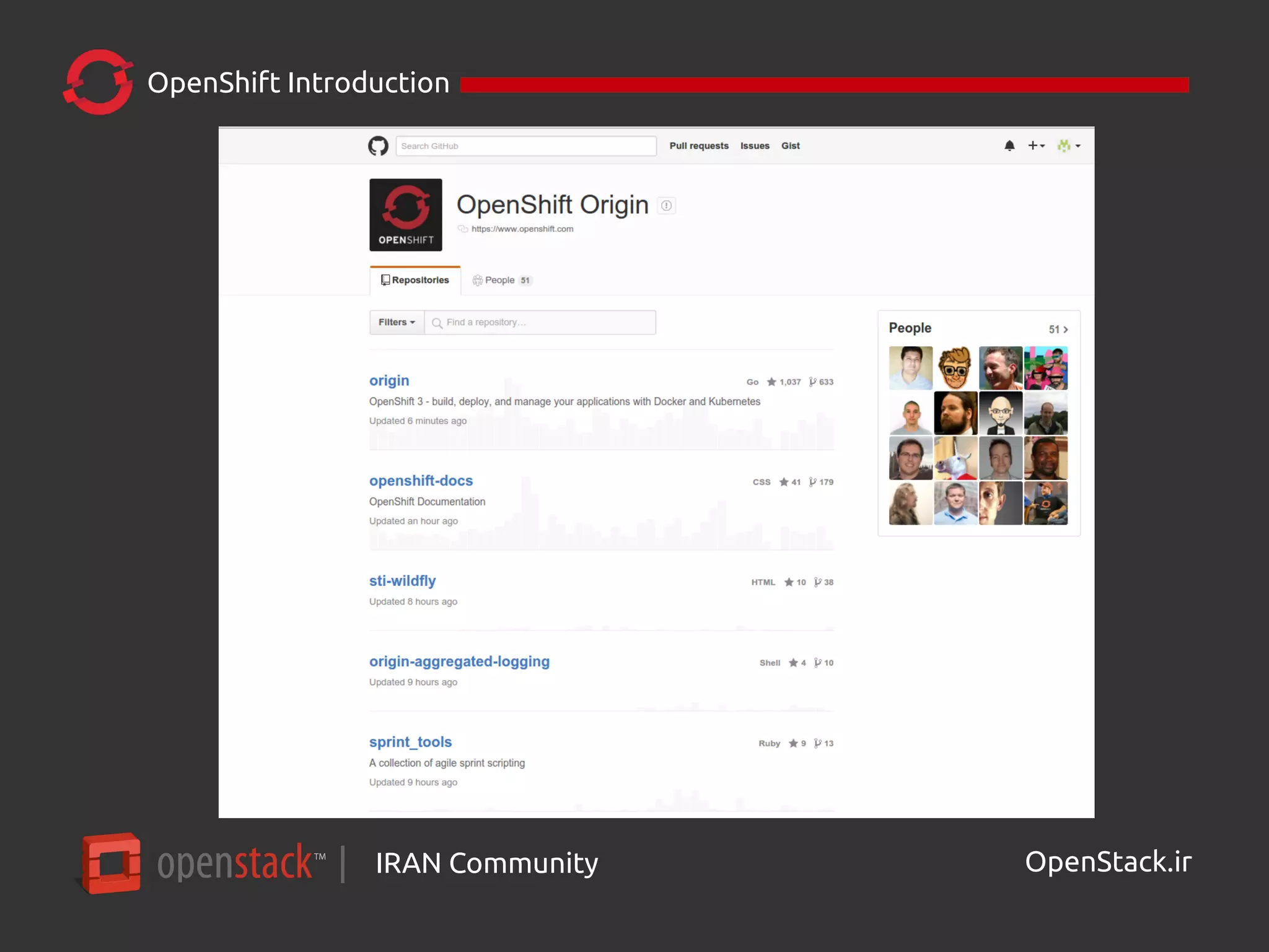The width and height of the screenshot is (1269, 952).
Task: Open the bearded man avatar in People
Action: pyautogui.click(x=955, y=413)
